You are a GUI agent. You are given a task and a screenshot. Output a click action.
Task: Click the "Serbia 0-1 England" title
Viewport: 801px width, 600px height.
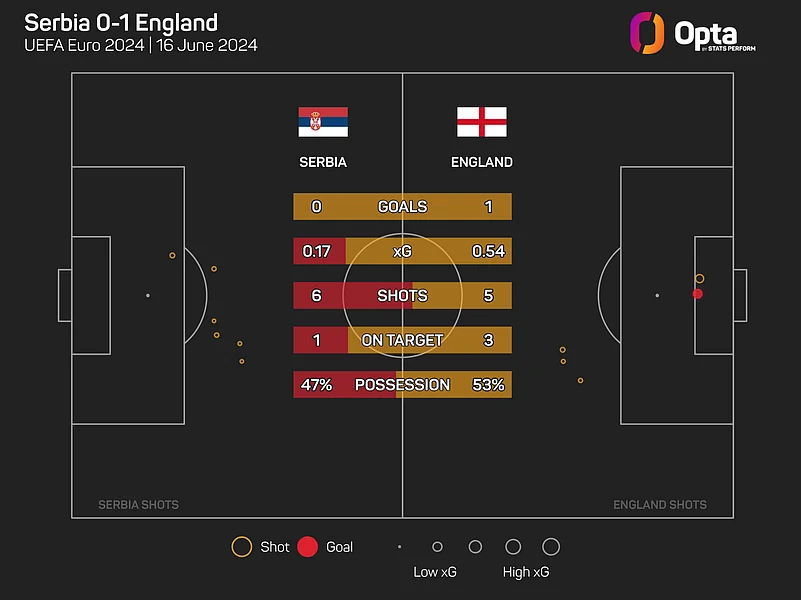click(121, 23)
